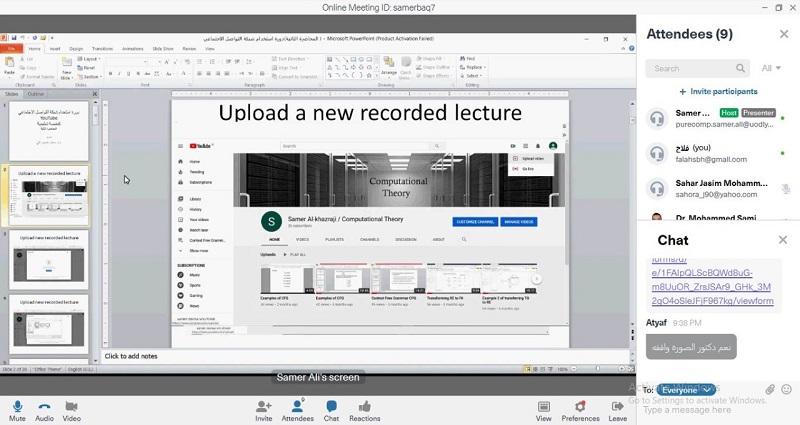Click the Normal view icon in status bar
Screen dimensions: 800x425
point(528,368)
